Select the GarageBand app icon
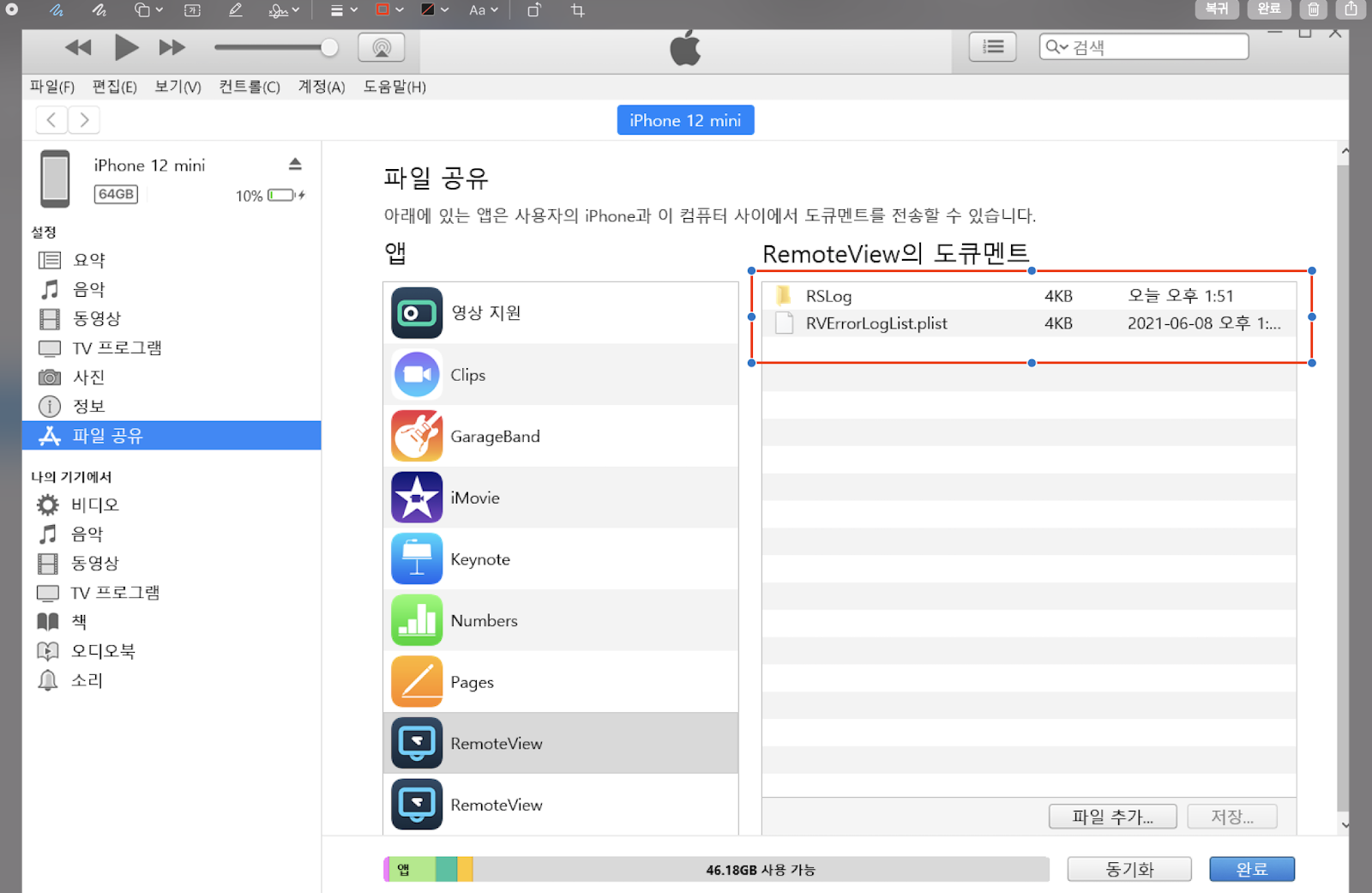1372x893 pixels. coord(417,436)
